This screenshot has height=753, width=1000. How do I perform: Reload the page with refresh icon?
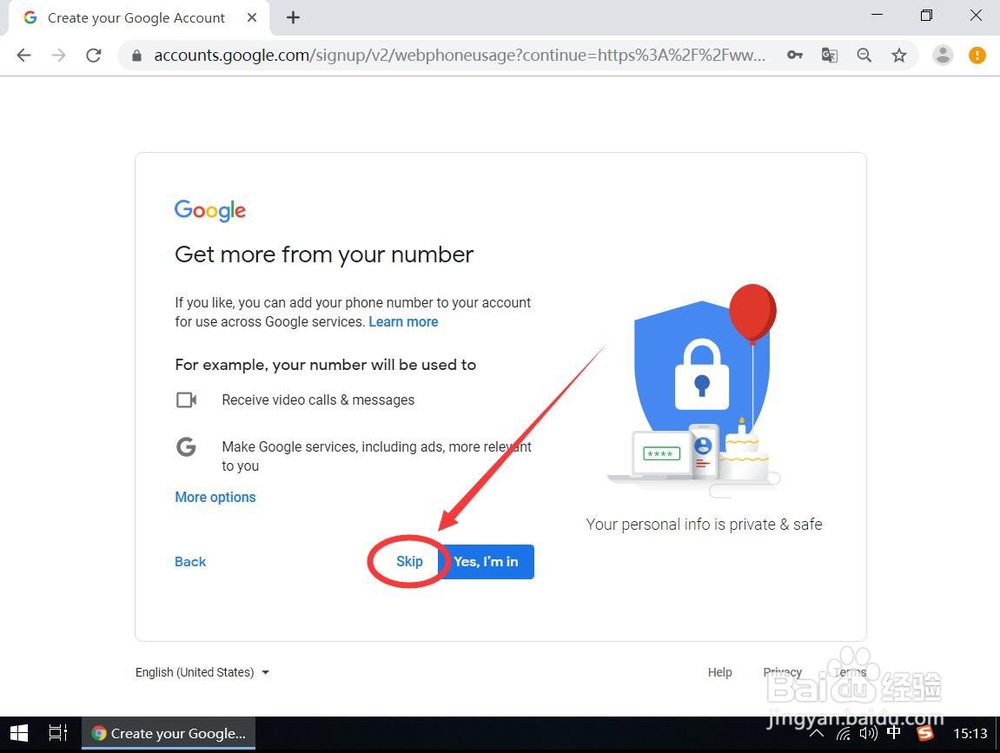click(x=94, y=55)
